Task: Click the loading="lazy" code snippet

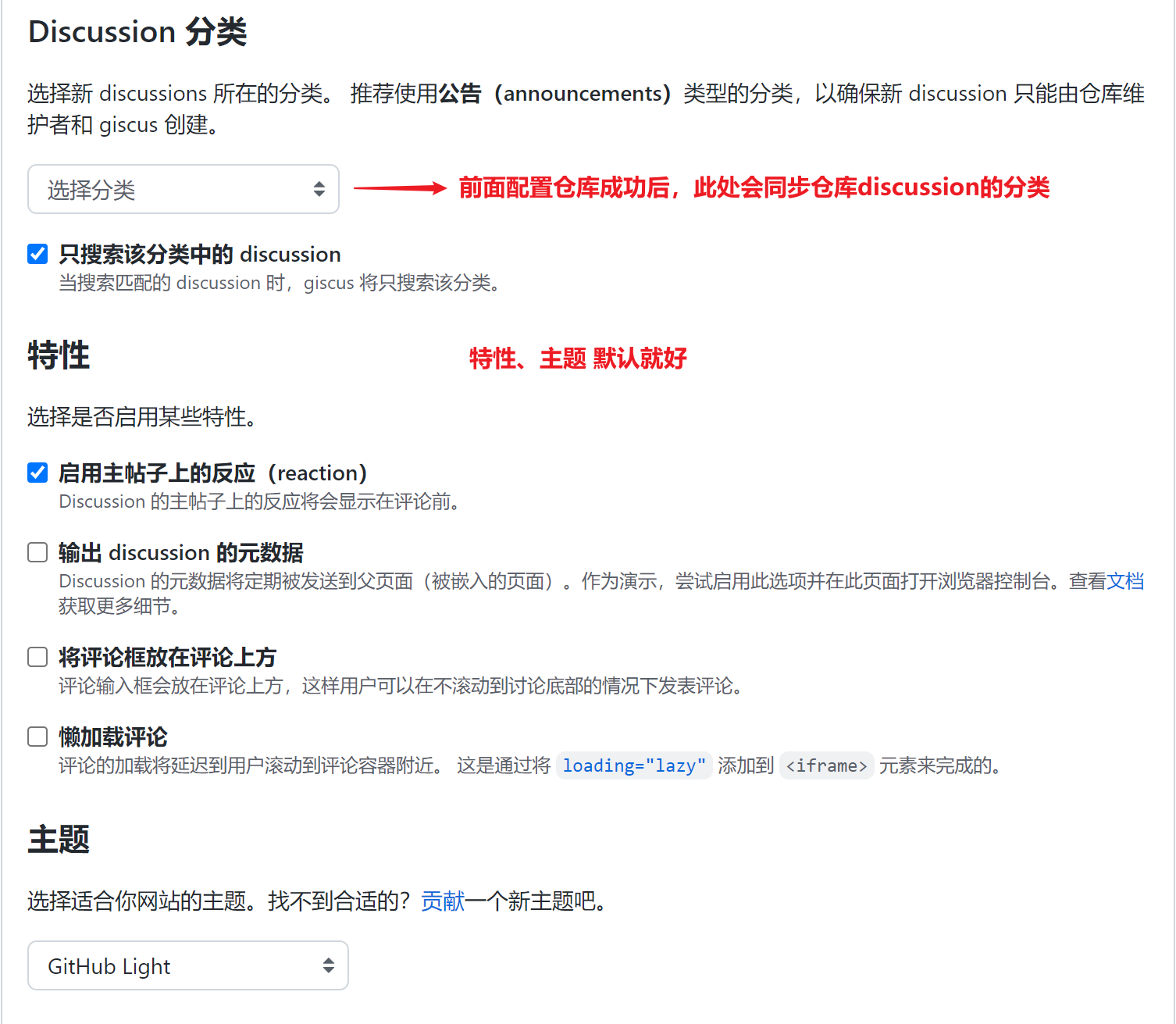Action: point(633,765)
